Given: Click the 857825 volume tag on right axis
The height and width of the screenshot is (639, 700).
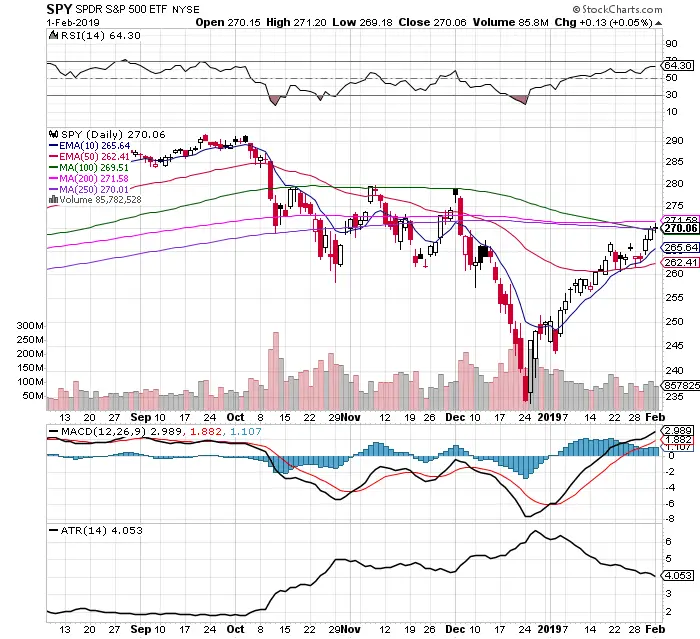Looking at the screenshot, I should click(681, 385).
